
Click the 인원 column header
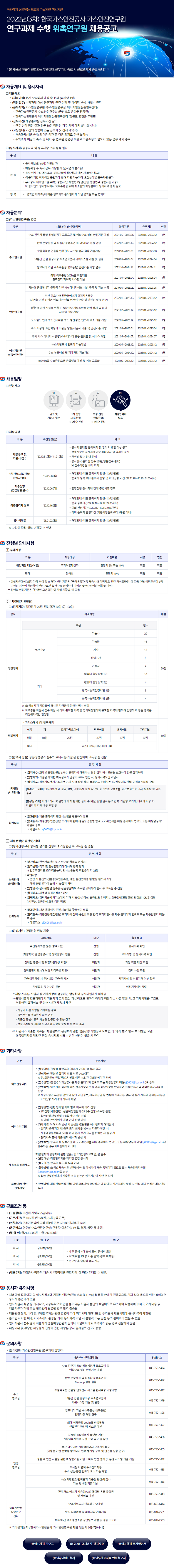coord(163,226)
